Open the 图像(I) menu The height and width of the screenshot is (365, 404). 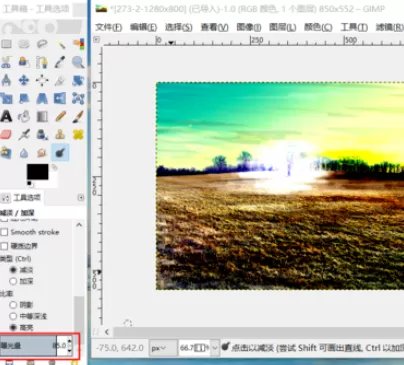[x=249, y=27]
